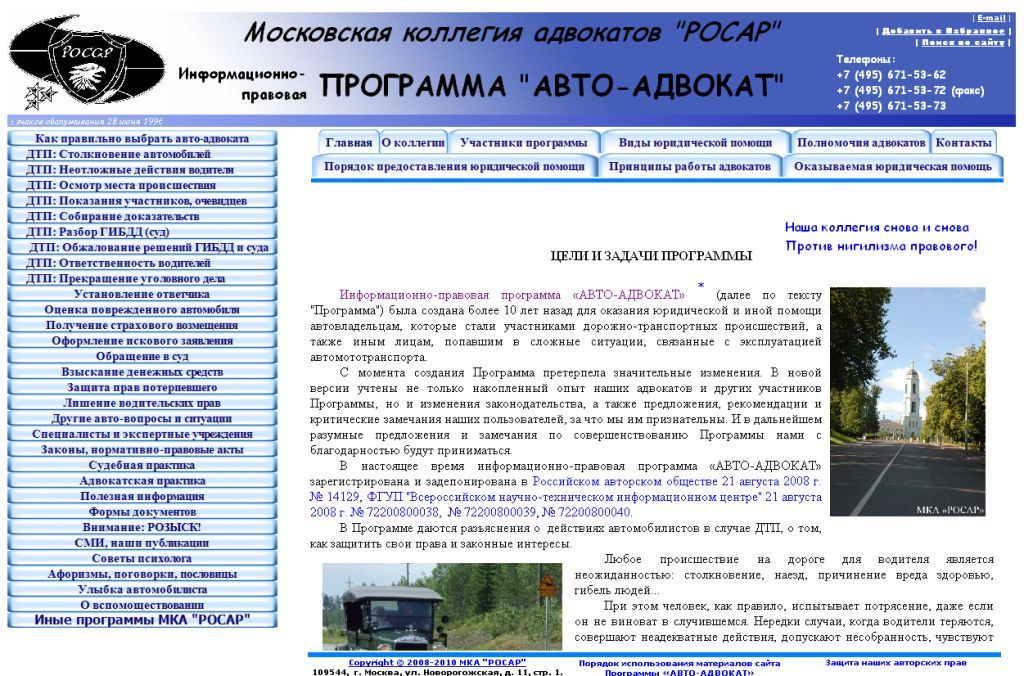The height and width of the screenshot is (676, 1024).
Task: Click the bell tower road photo
Action: [908, 402]
